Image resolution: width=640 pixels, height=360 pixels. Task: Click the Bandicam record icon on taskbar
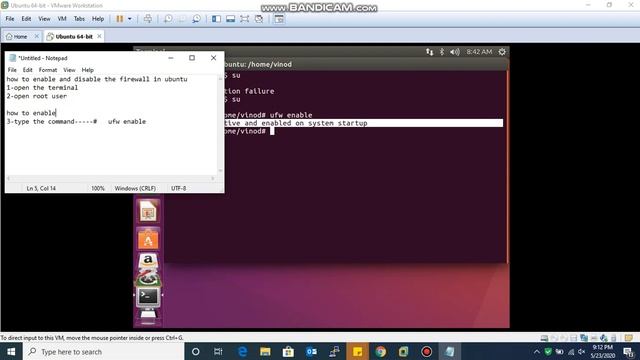pyautogui.click(x=427, y=351)
